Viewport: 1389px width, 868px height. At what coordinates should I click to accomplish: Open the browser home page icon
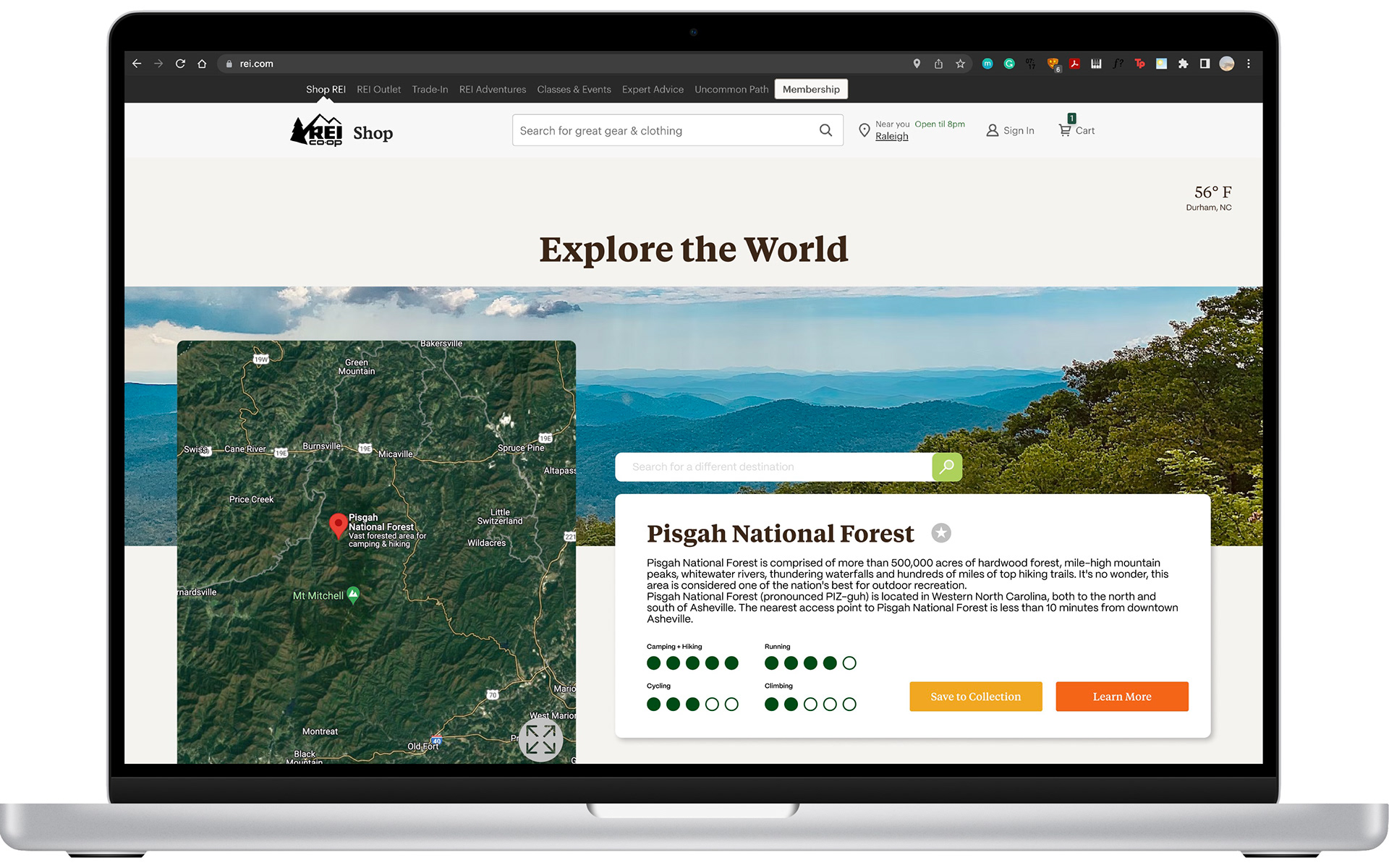(202, 64)
